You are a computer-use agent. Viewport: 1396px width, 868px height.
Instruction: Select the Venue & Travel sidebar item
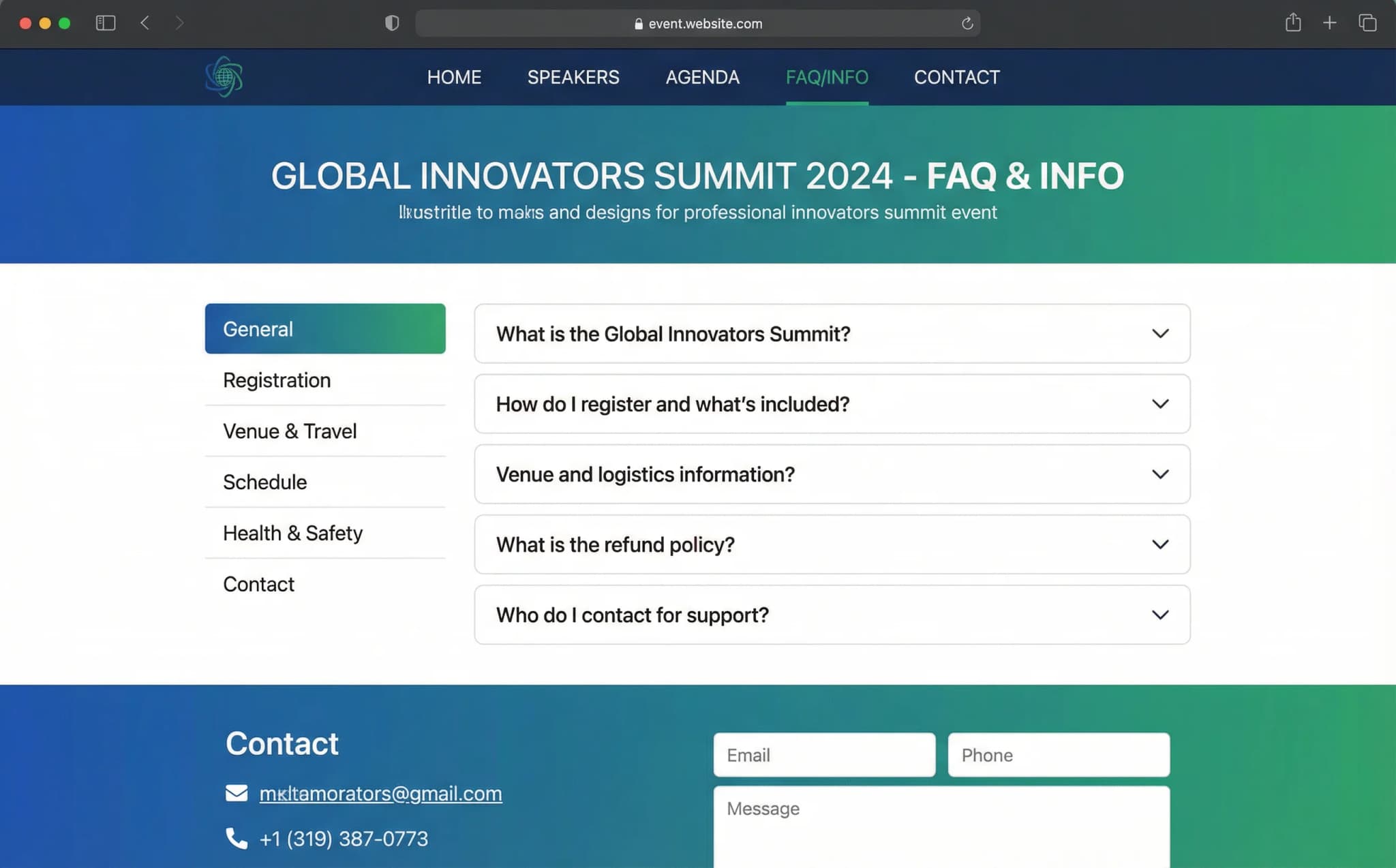pyautogui.click(x=289, y=431)
